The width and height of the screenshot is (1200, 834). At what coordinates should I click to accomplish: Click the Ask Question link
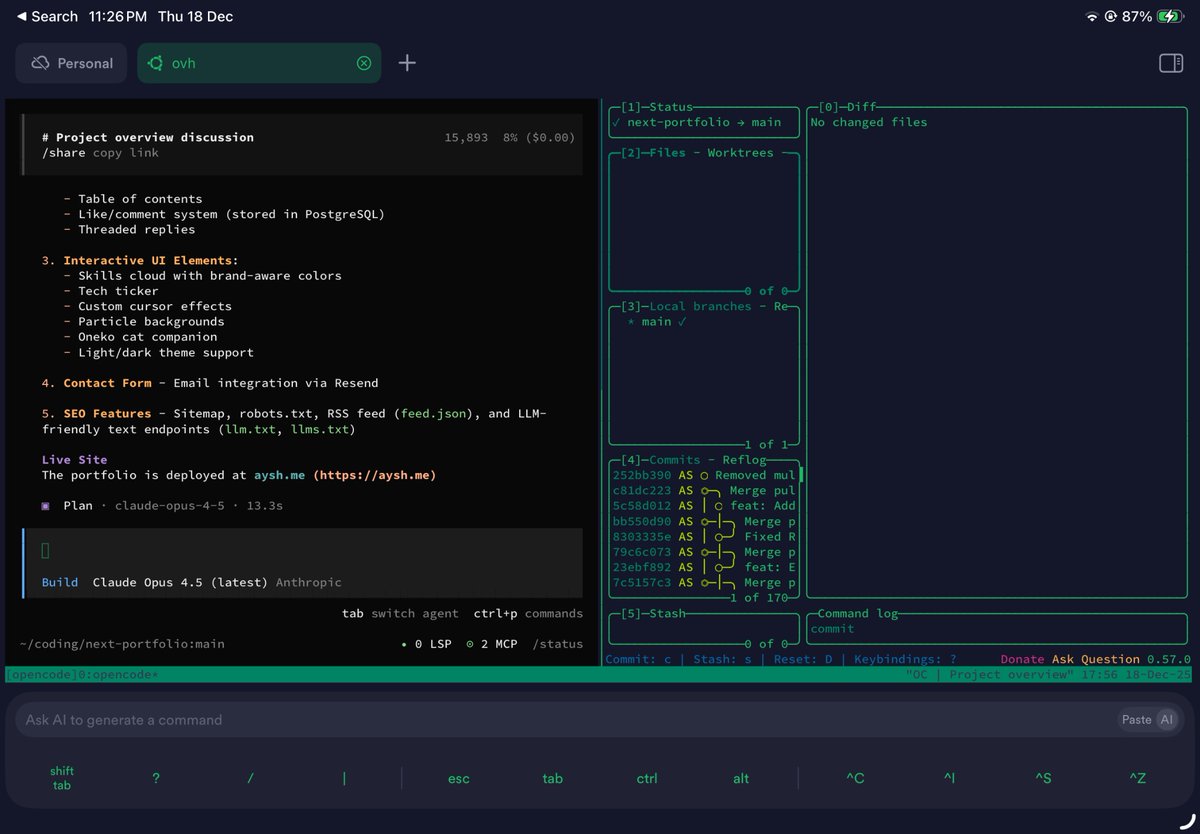(1095, 659)
